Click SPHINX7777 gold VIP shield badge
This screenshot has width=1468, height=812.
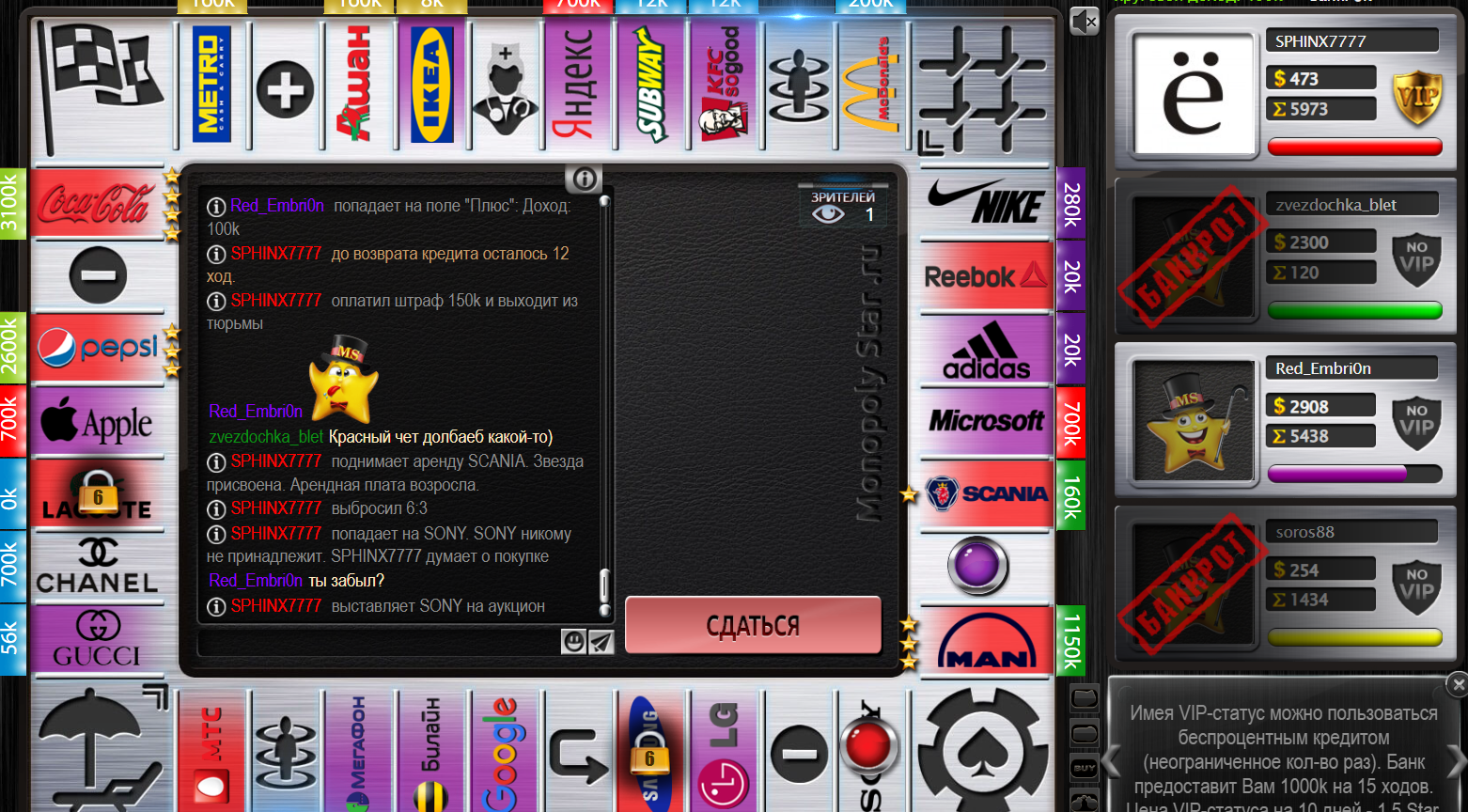(x=1416, y=98)
